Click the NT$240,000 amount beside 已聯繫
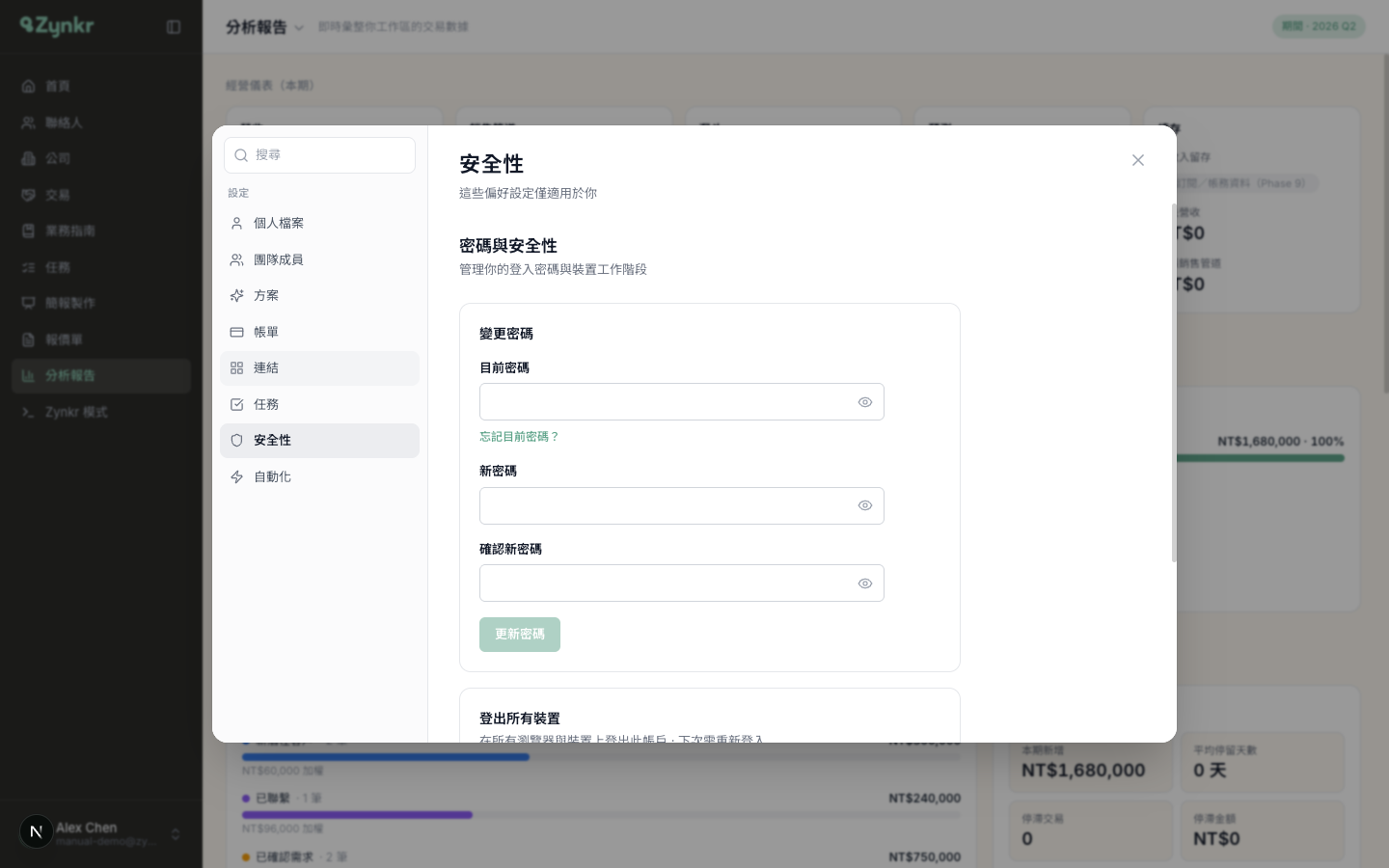 click(924, 799)
